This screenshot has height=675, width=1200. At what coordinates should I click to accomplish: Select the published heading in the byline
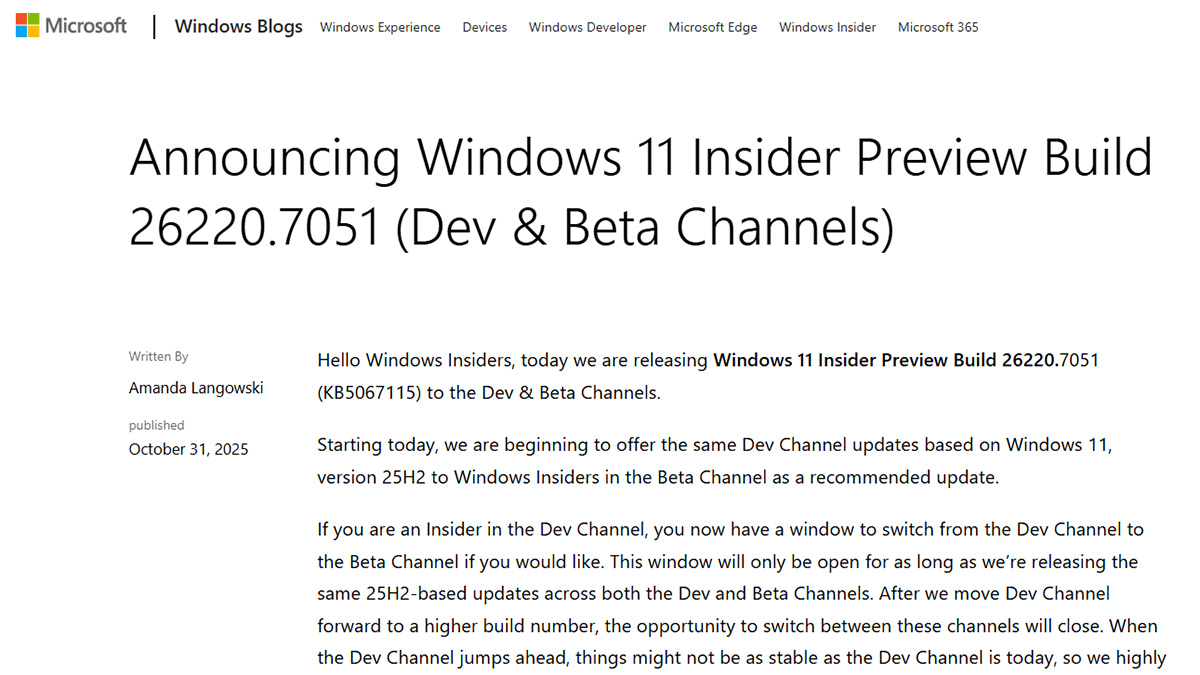coord(156,425)
